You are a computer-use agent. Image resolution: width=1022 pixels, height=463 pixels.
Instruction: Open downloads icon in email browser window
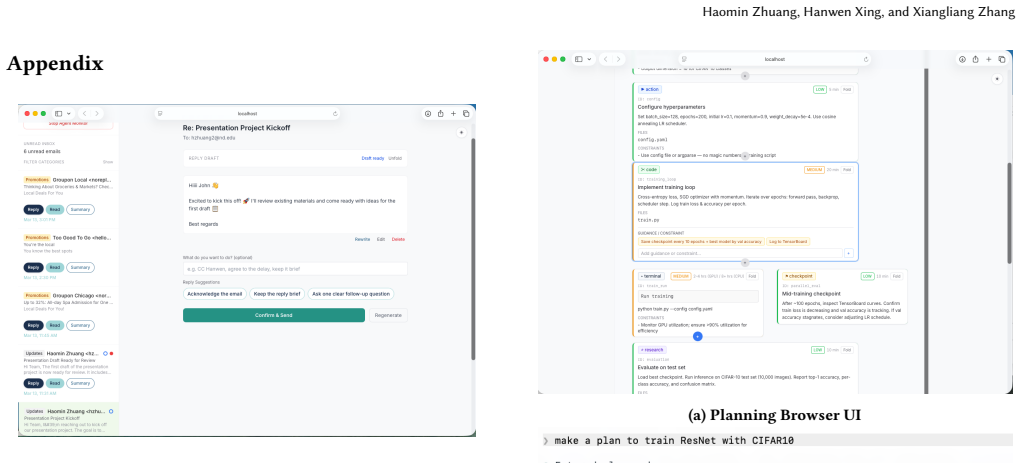[x=428, y=113]
